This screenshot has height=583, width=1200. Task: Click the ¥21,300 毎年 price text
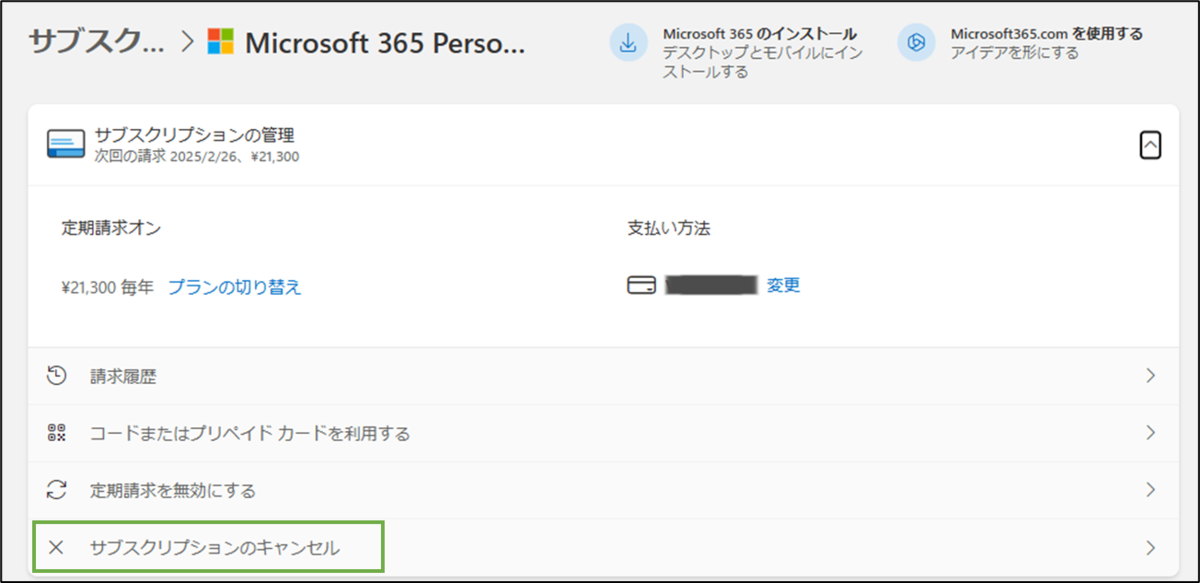(107, 287)
